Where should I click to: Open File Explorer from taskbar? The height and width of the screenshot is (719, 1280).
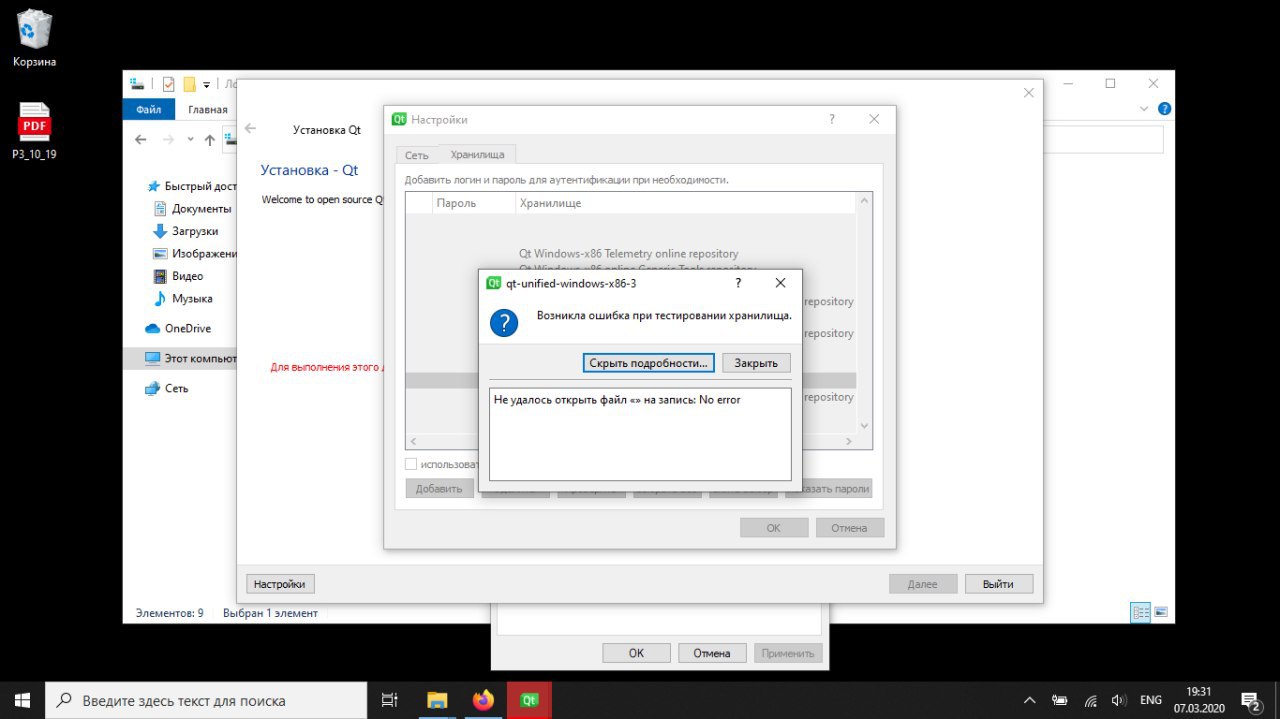click(x=437, y=700)
